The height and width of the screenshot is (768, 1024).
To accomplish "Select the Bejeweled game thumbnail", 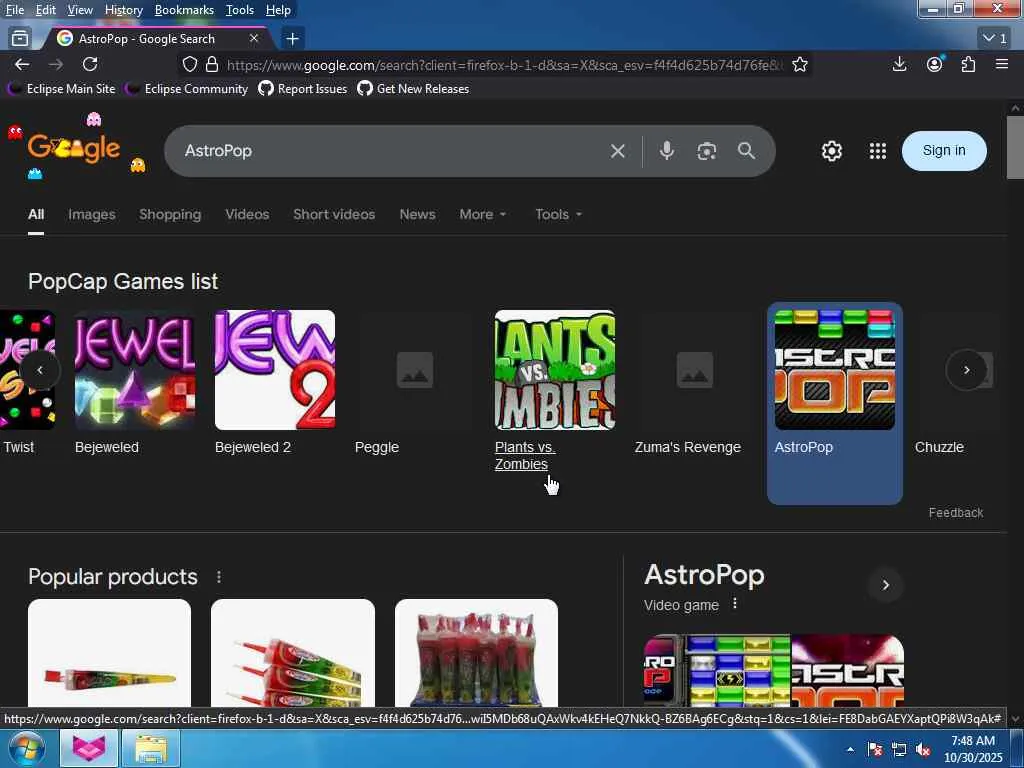I will [135, 370].
